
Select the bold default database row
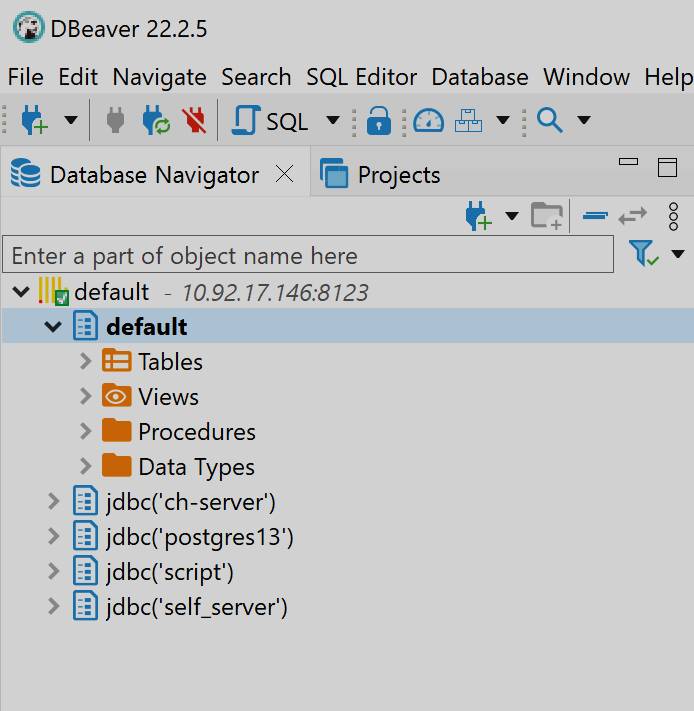coord(348,326)
